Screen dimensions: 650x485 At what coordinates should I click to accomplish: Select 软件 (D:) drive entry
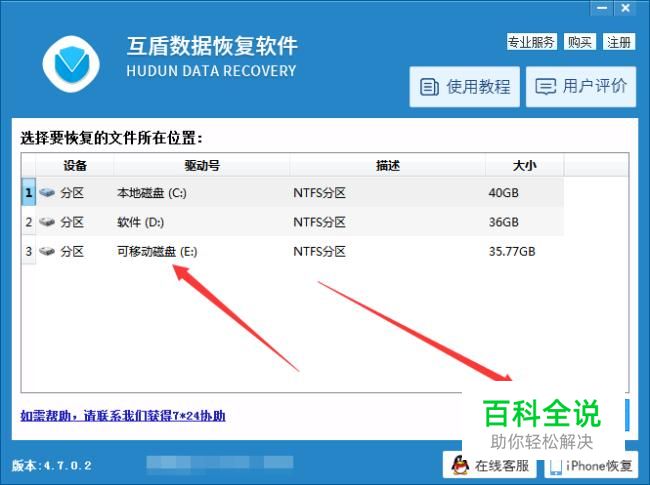click(141, 222)
